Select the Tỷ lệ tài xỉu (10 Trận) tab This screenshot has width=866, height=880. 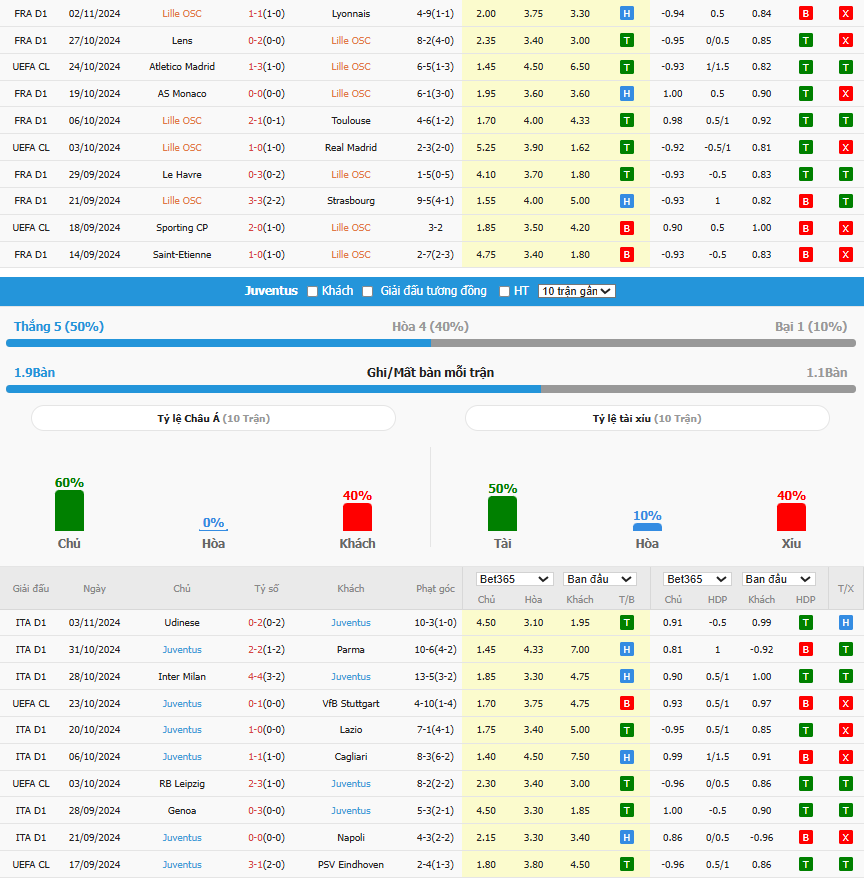pos(647,418)
